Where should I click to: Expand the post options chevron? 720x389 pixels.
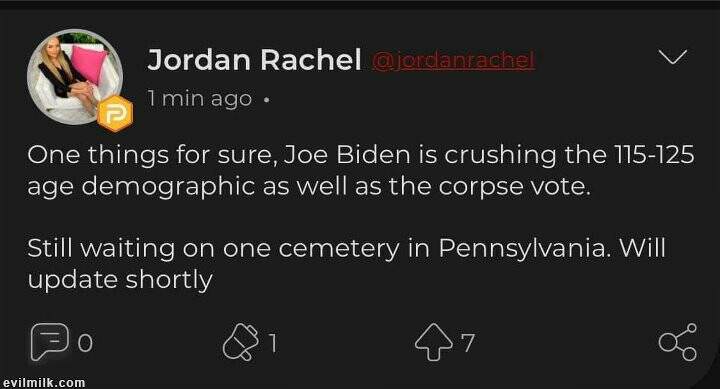673,57
